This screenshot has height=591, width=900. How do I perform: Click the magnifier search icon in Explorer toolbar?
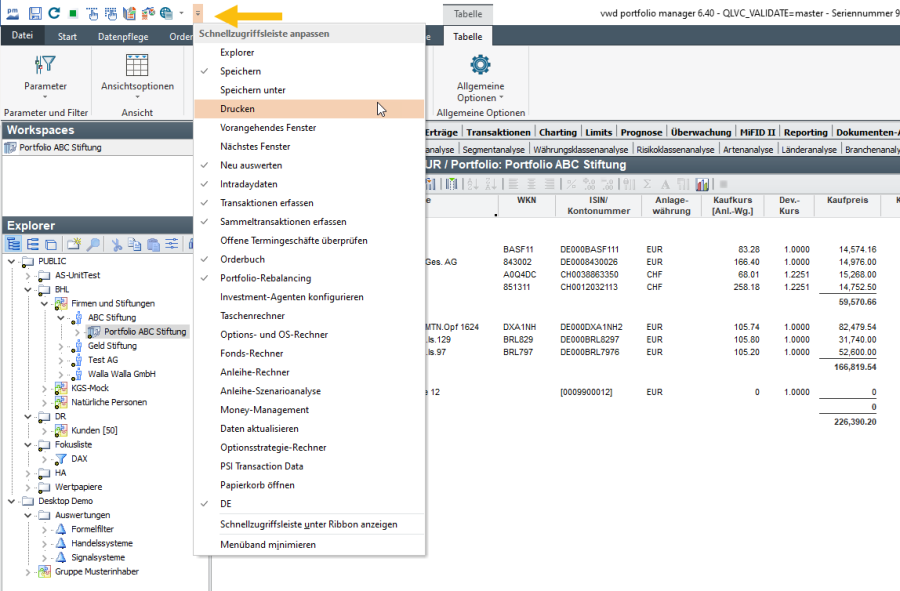(x=92, y=244)
